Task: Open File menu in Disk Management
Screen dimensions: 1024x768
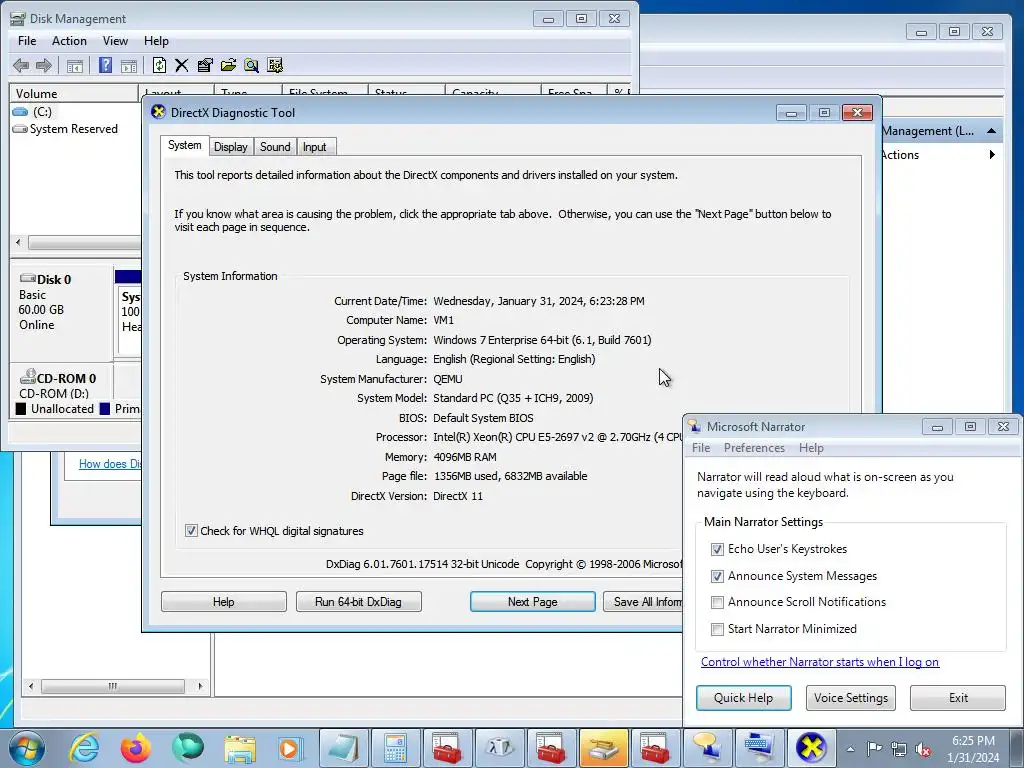Action: coord(27,40)
